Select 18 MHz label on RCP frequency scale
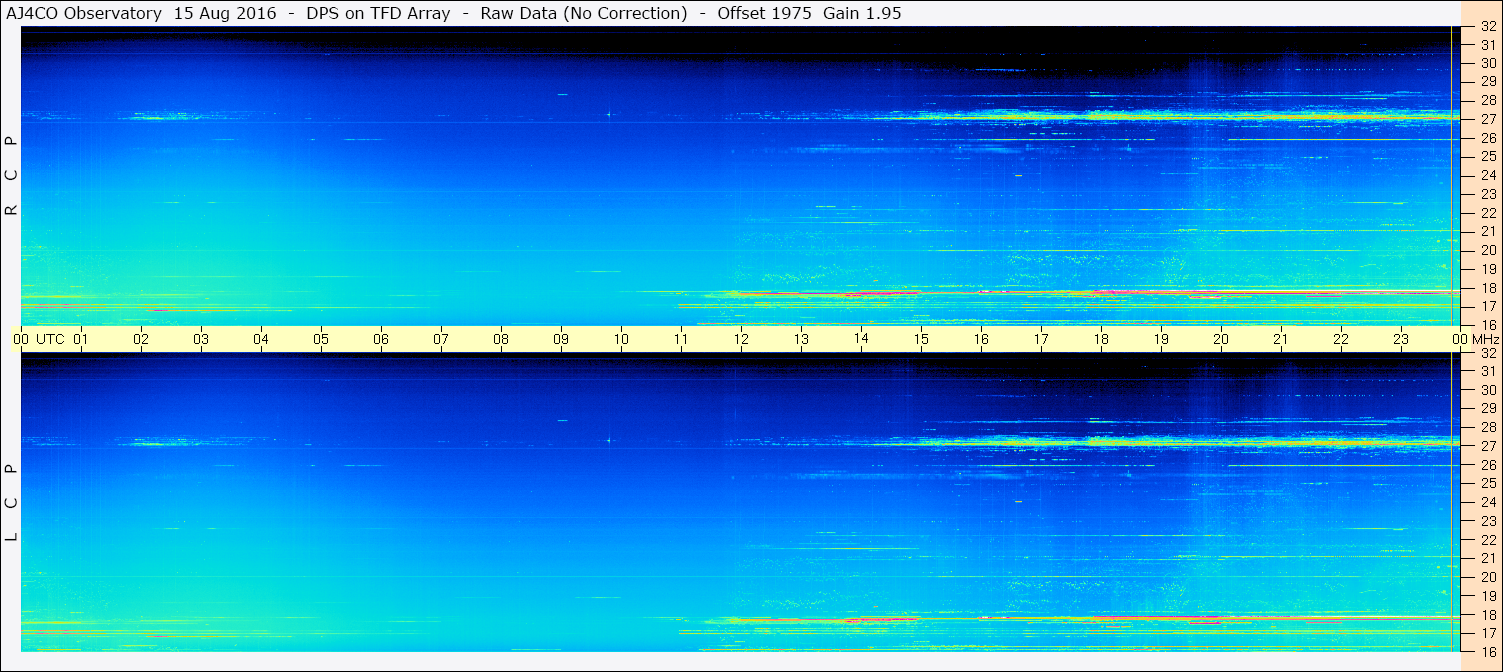The height and width of the screenshot is (672, 1503). pyautogui.click(x=1488, y=288)
